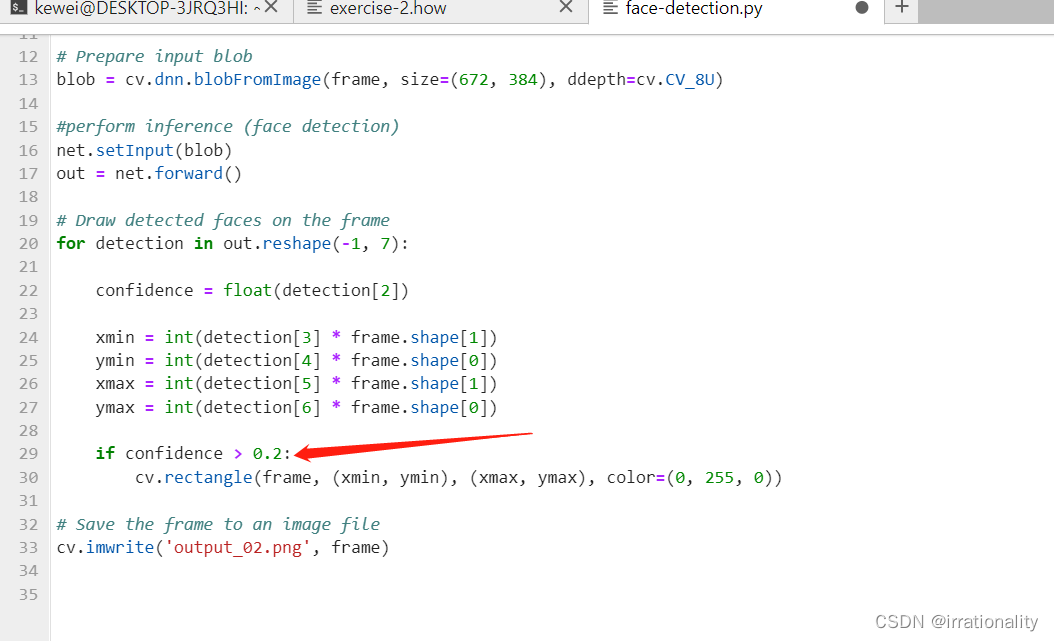The width and height of the screenshot is (1054, 641).
Task: Click line number 33 in gutter
Action: 28,548
